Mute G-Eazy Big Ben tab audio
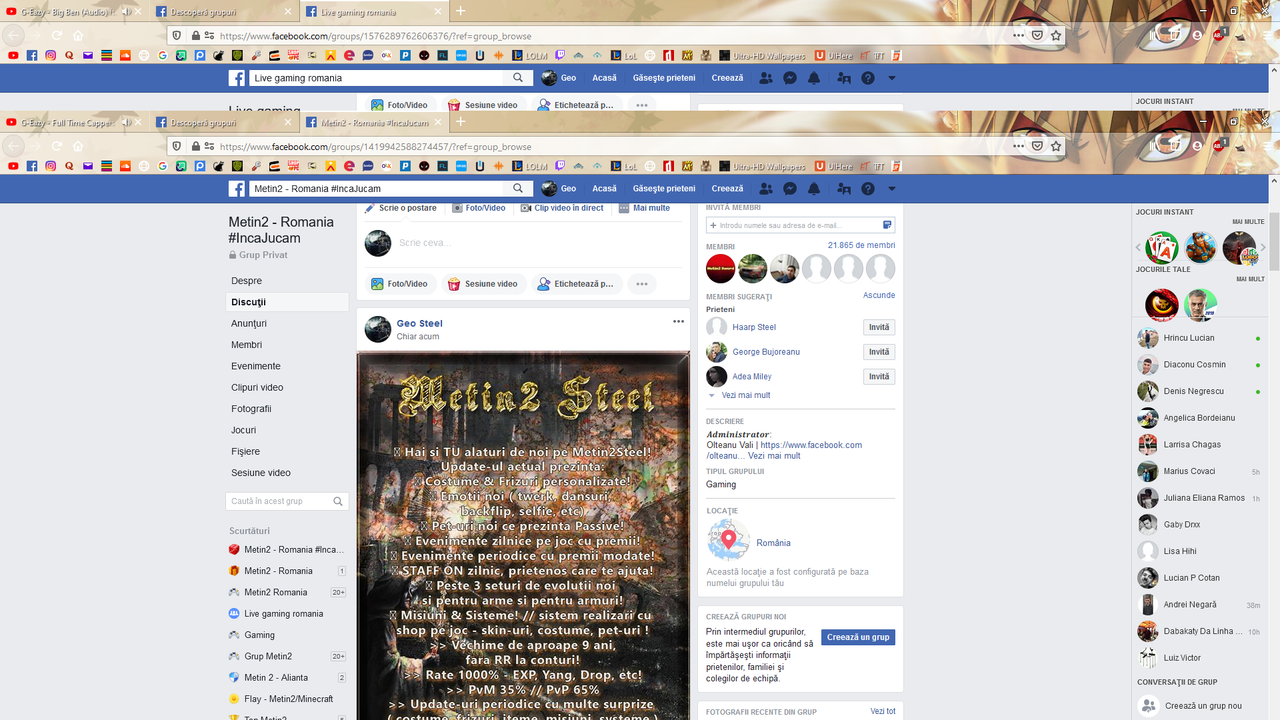The width and height of the screenshot is (1280, 720). pyautogui.click(x=127, y=11)
